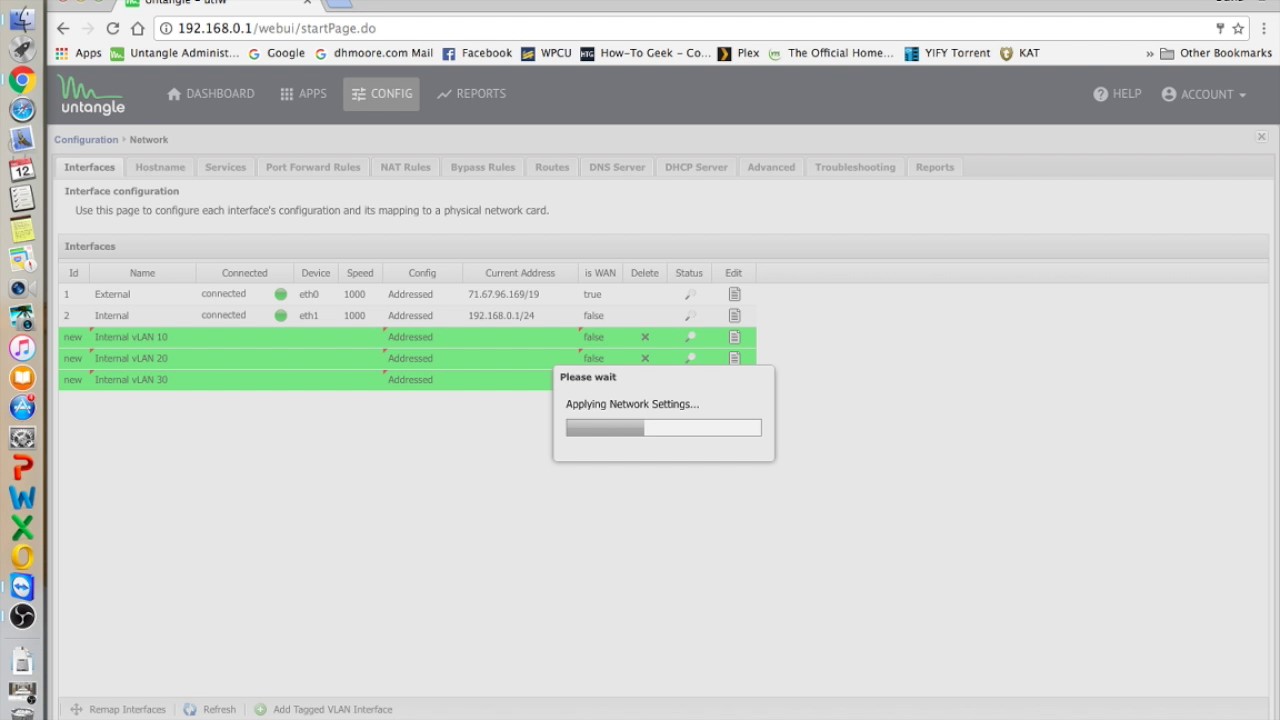Reload the page in browser

pyautogui.click(x=112, y=28)
